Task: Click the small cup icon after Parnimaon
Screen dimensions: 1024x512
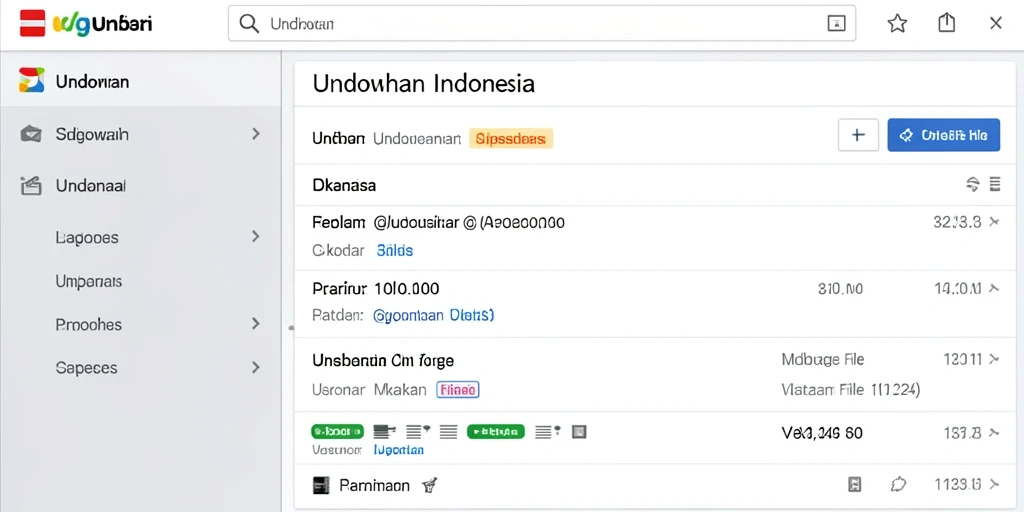Action: 429,485
